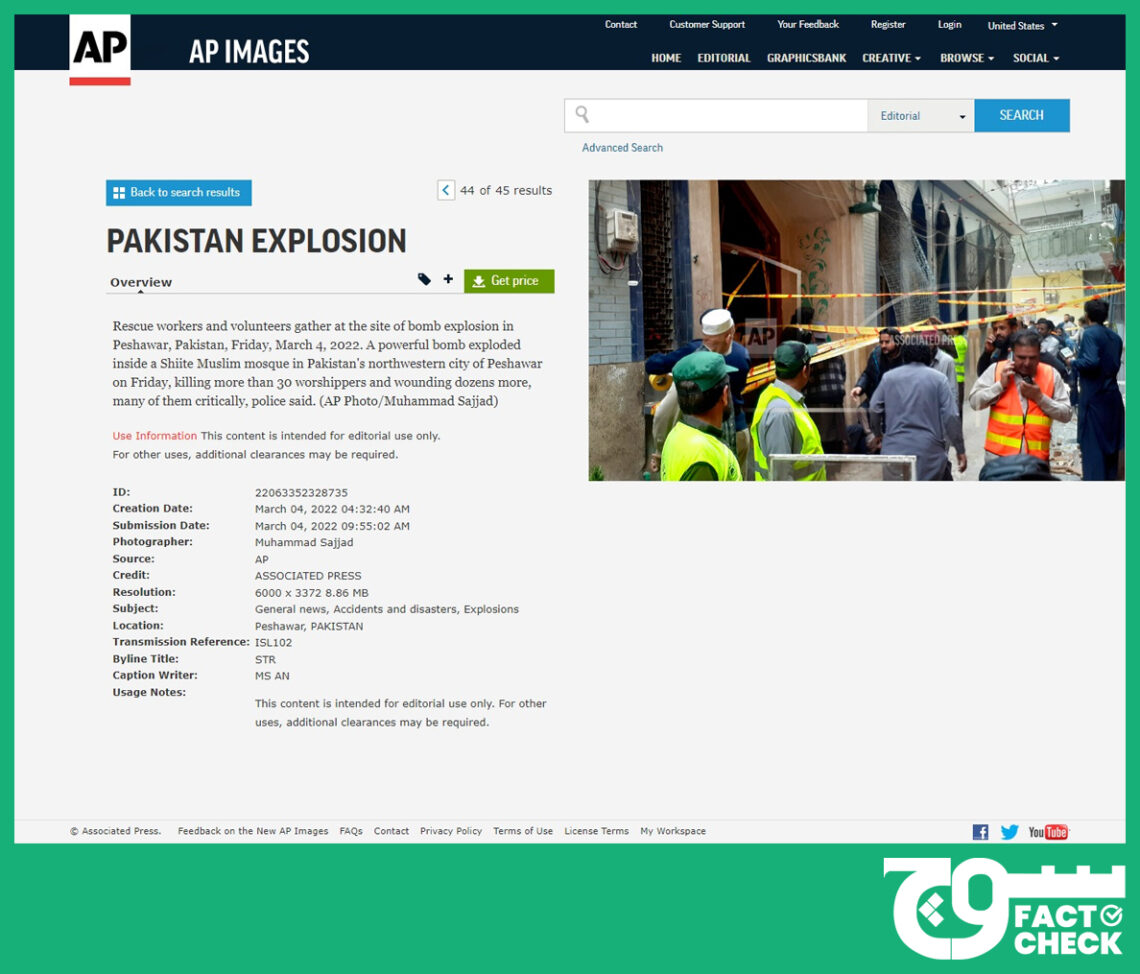Click the 44 of 45 results counter
Image resolution: width=1140 pixels, height=974 pixels.
pos(506,190)
